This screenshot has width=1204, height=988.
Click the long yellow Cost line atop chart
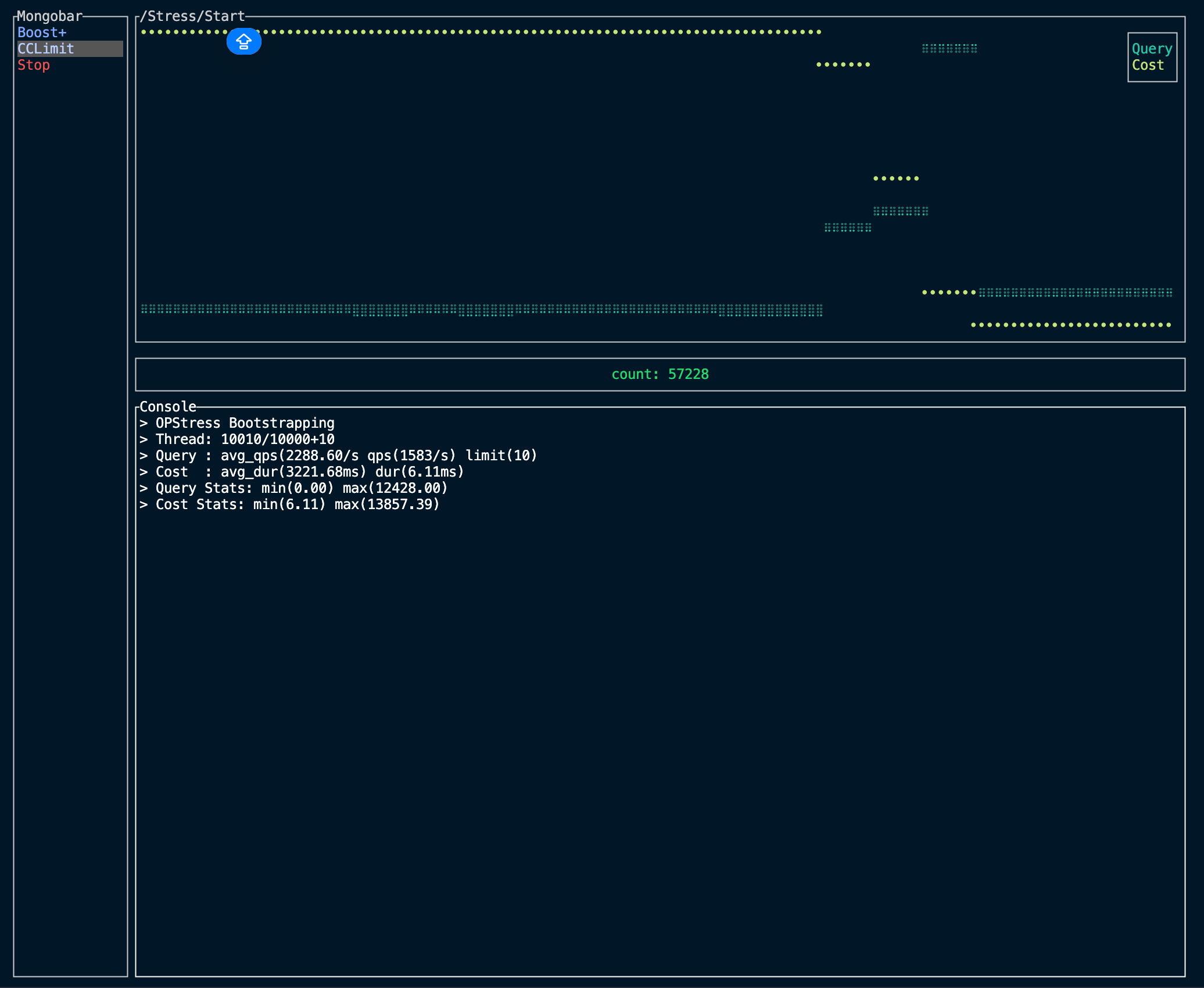[x=523, y=32]
